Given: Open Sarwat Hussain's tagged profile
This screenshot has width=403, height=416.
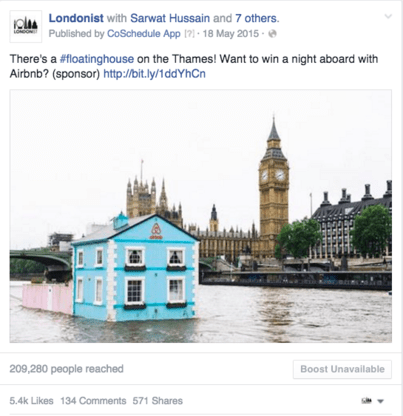Looking at the screenshot, I should click(170, 18).
